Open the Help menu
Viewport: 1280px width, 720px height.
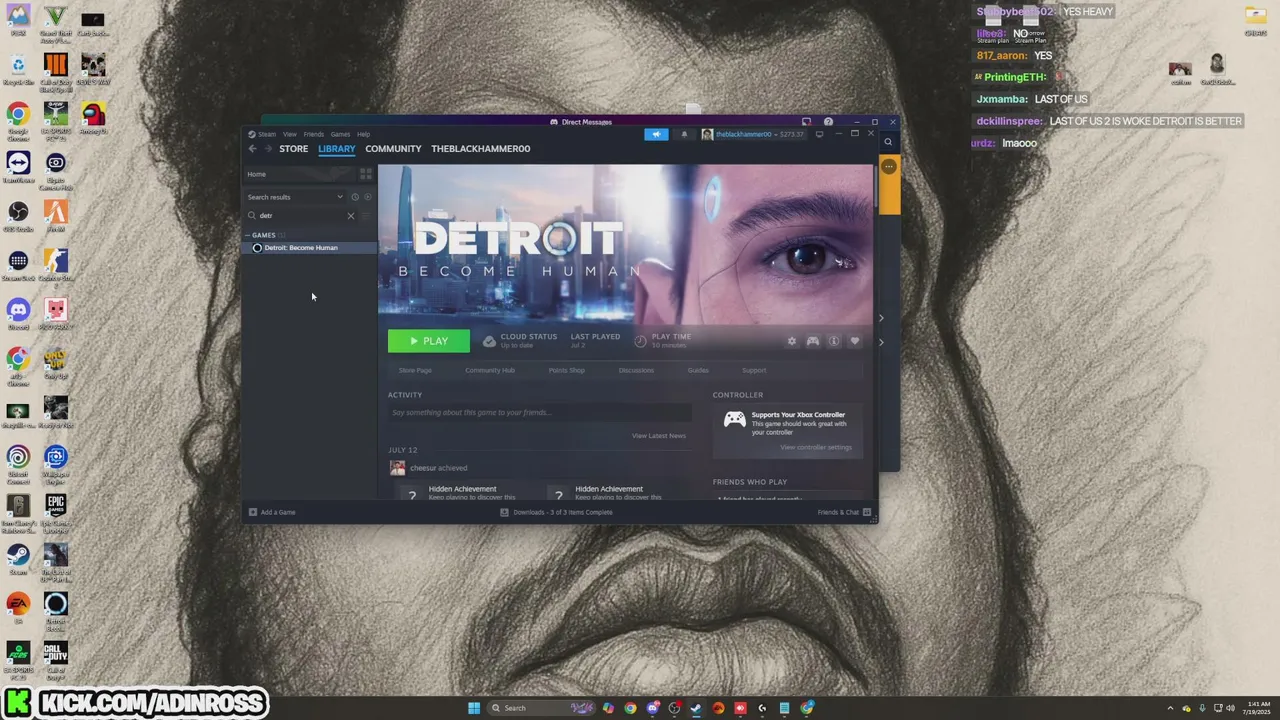click(363, 134)
